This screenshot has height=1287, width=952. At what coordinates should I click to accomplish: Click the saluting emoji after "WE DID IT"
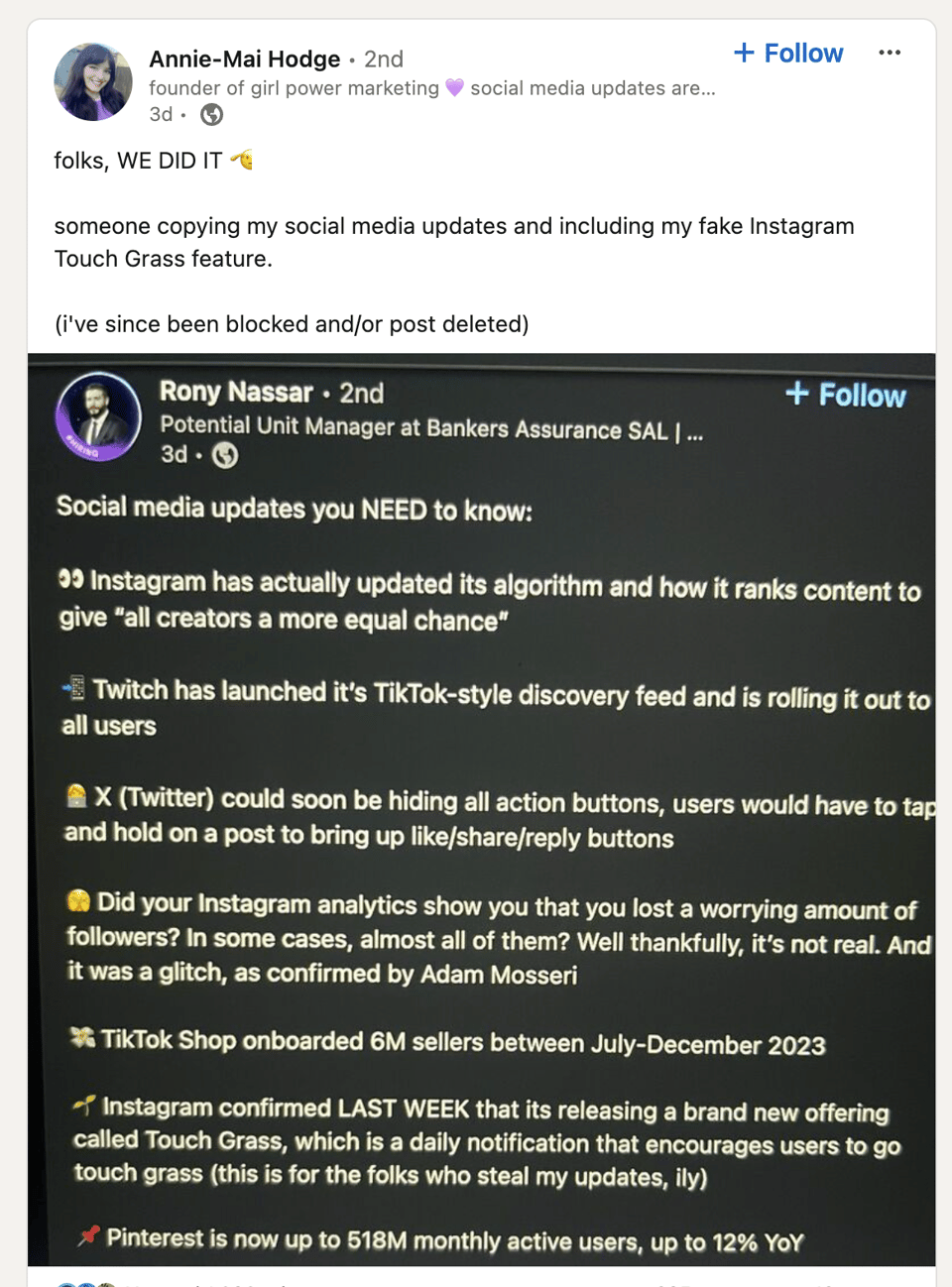point(242,160)
